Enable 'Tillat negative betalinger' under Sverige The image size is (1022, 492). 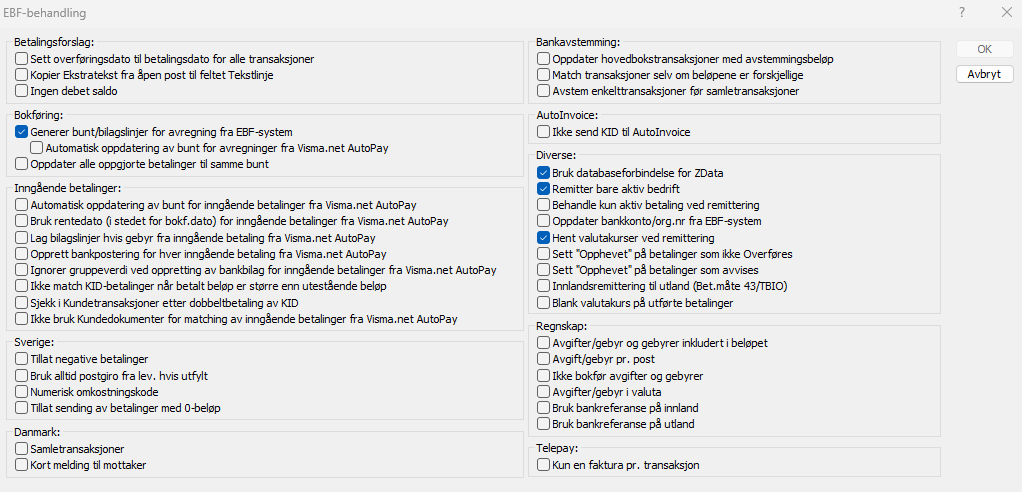point(23,359)
